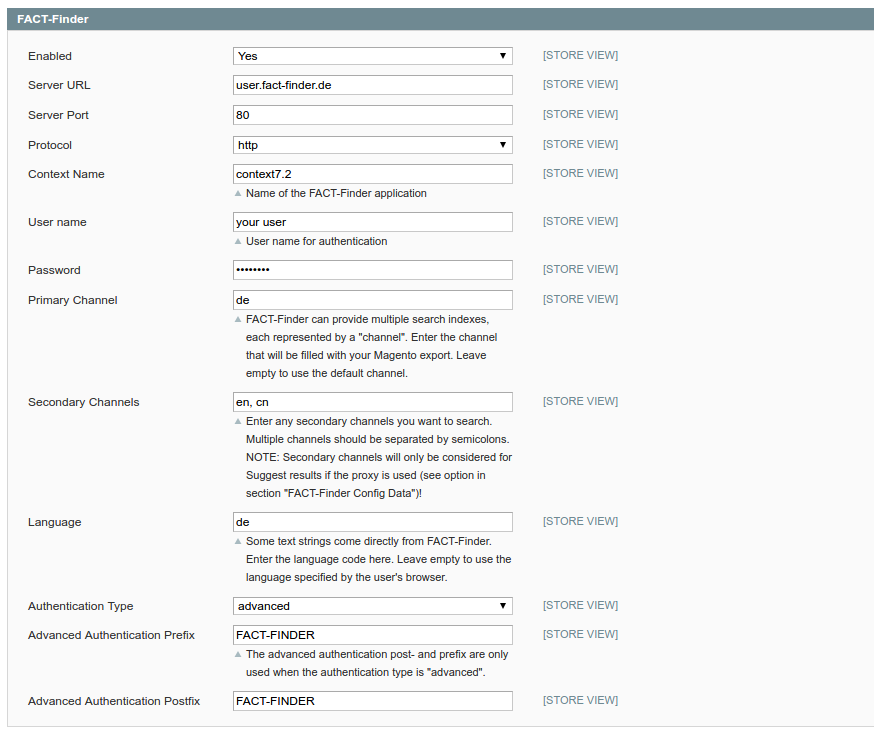
Task: Click the Advanced Authentication Postfix field
Action: click(x=371, y=700)
